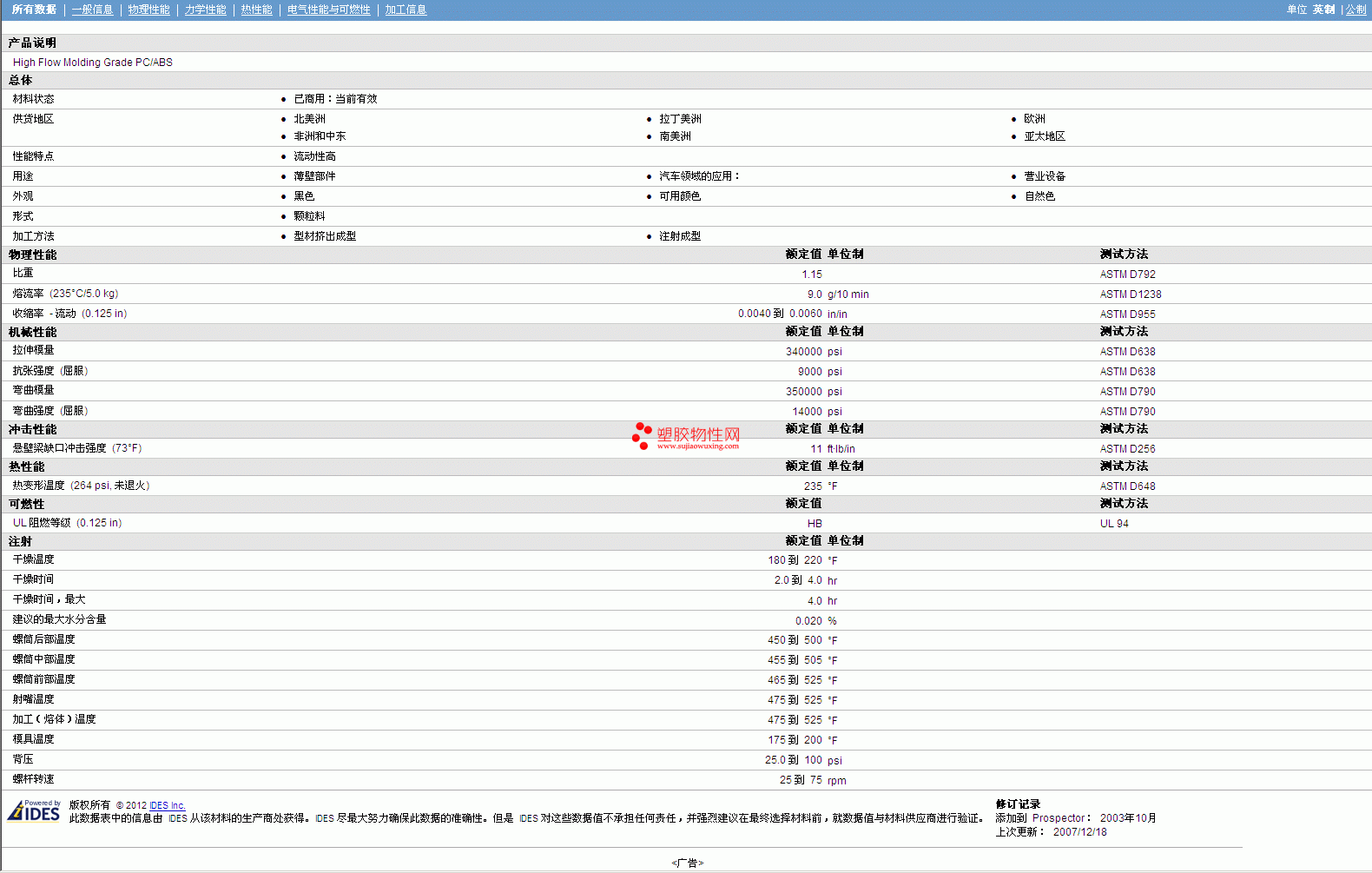Click ASTM D1238 test method

click(x=1131, y=294)
